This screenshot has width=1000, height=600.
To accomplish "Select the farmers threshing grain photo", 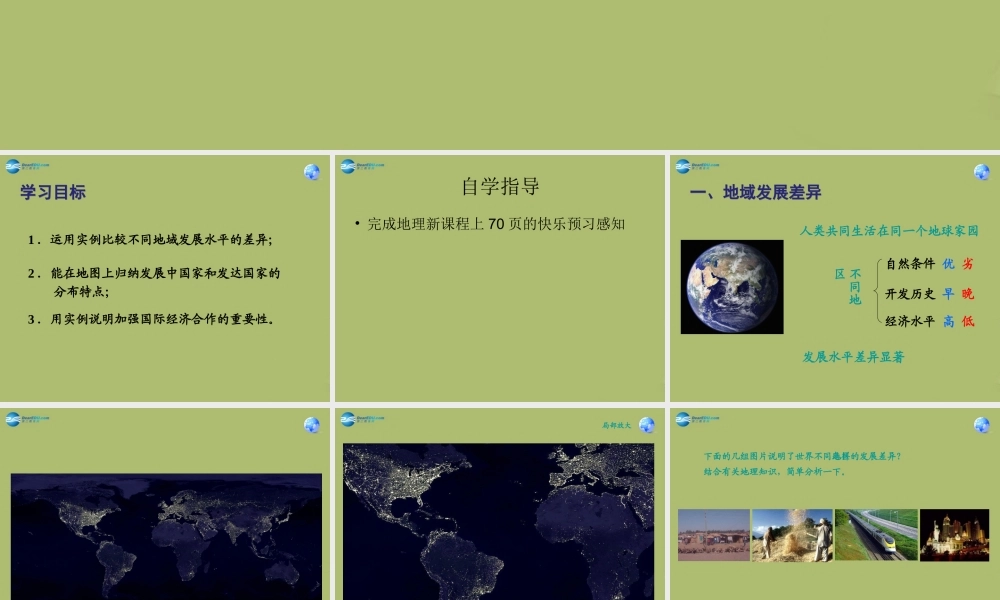I will pos(792,535).
